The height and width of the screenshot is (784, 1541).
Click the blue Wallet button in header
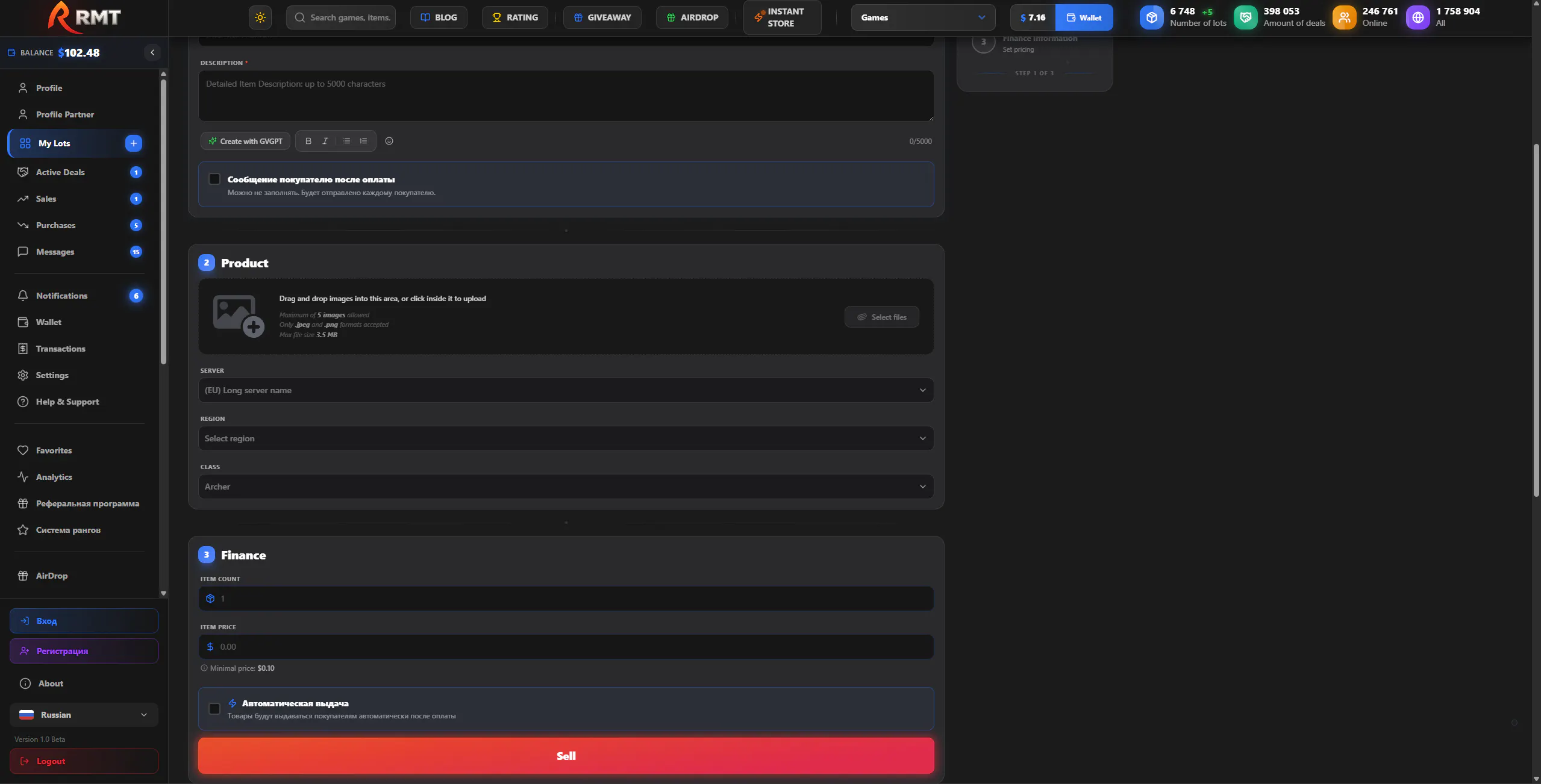pos(1084,17)
